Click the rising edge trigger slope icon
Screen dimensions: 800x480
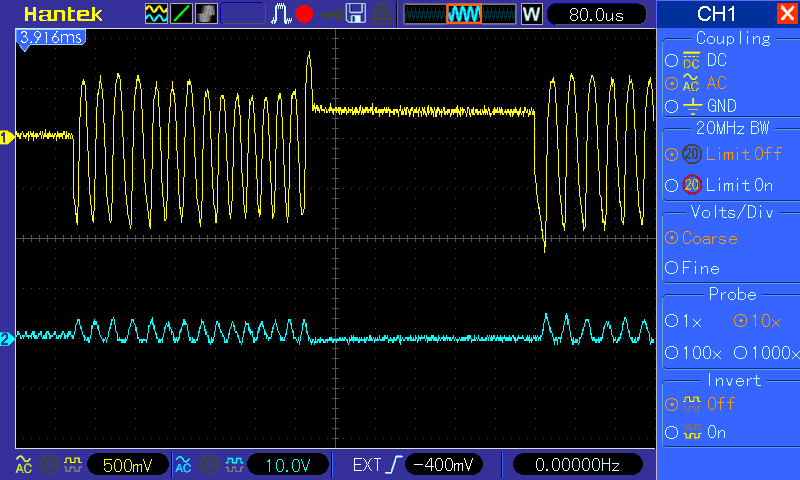click(395, 465)
